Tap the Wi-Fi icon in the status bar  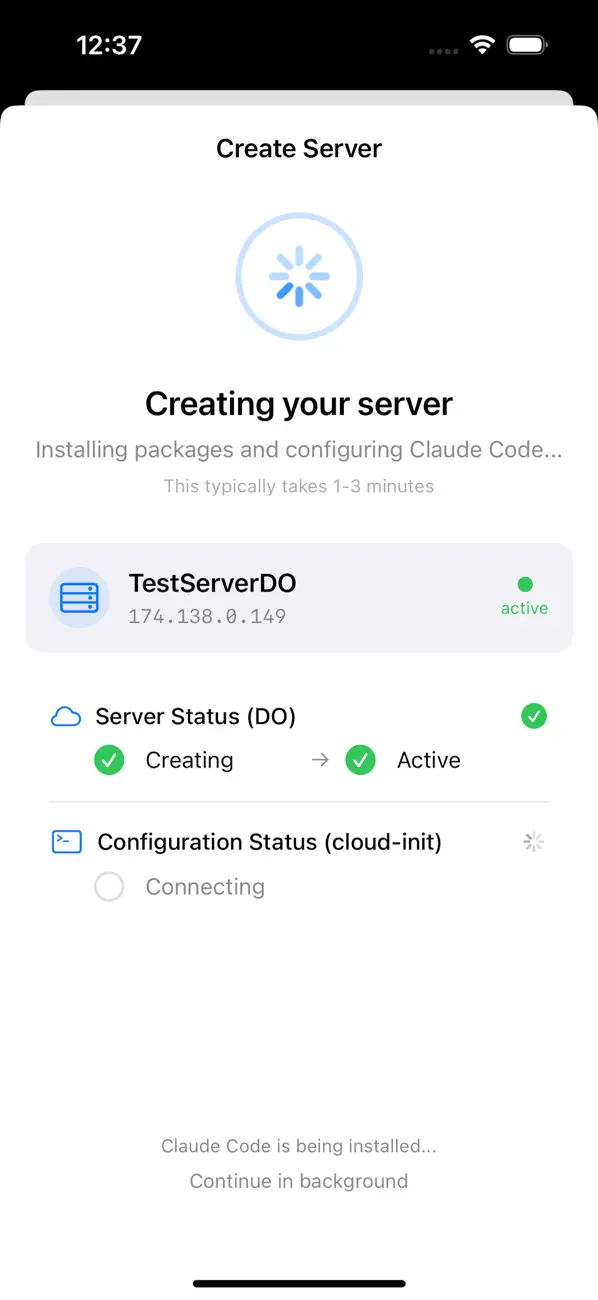[x=481, y=44]
